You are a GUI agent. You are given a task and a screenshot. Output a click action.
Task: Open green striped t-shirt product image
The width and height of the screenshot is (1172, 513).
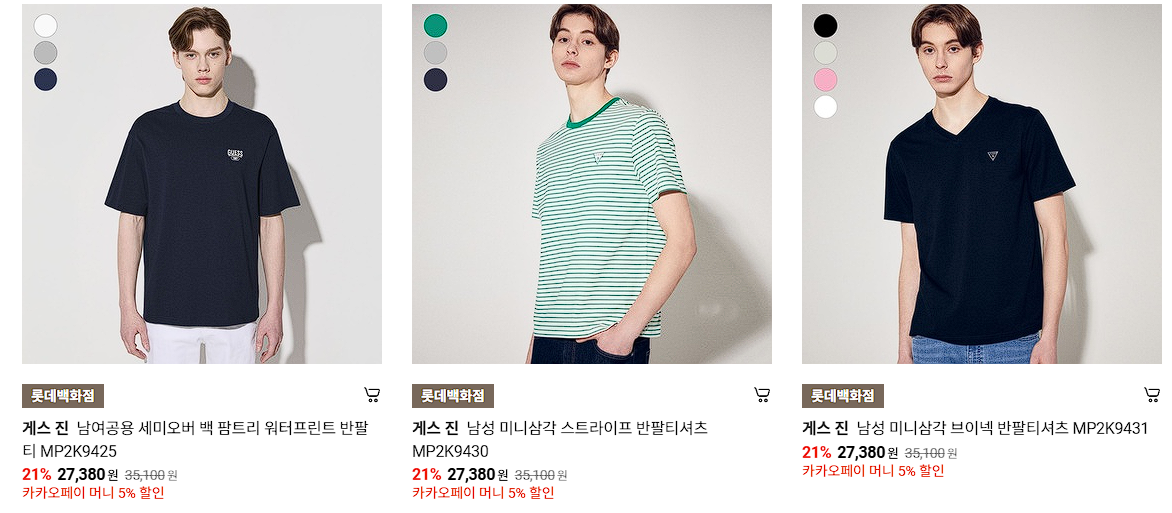(x=592, y=184)
